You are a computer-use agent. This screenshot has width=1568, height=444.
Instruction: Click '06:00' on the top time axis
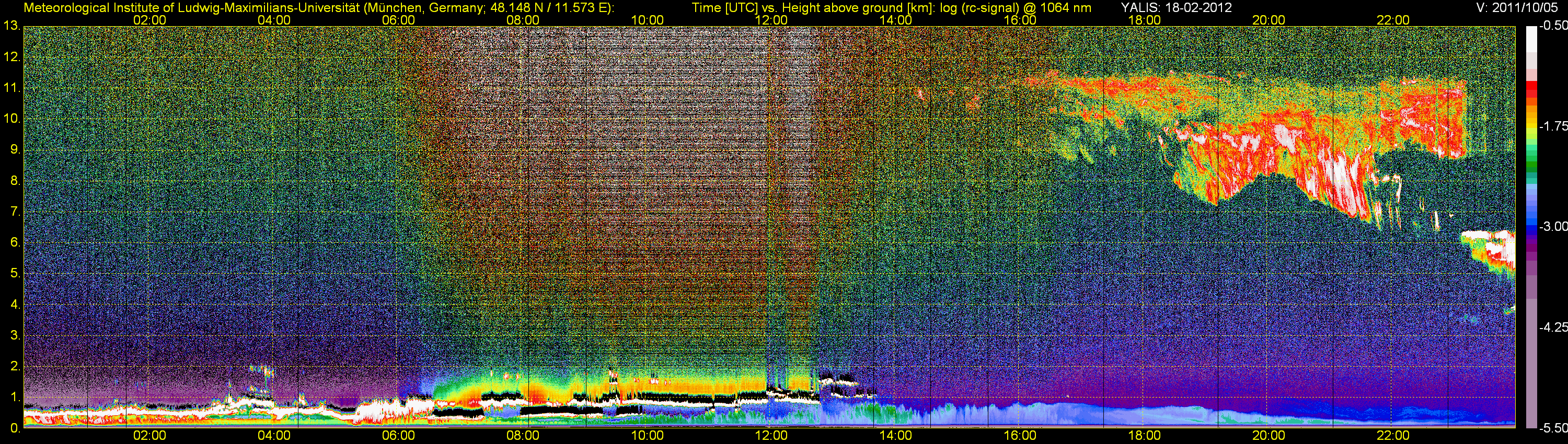399,20
